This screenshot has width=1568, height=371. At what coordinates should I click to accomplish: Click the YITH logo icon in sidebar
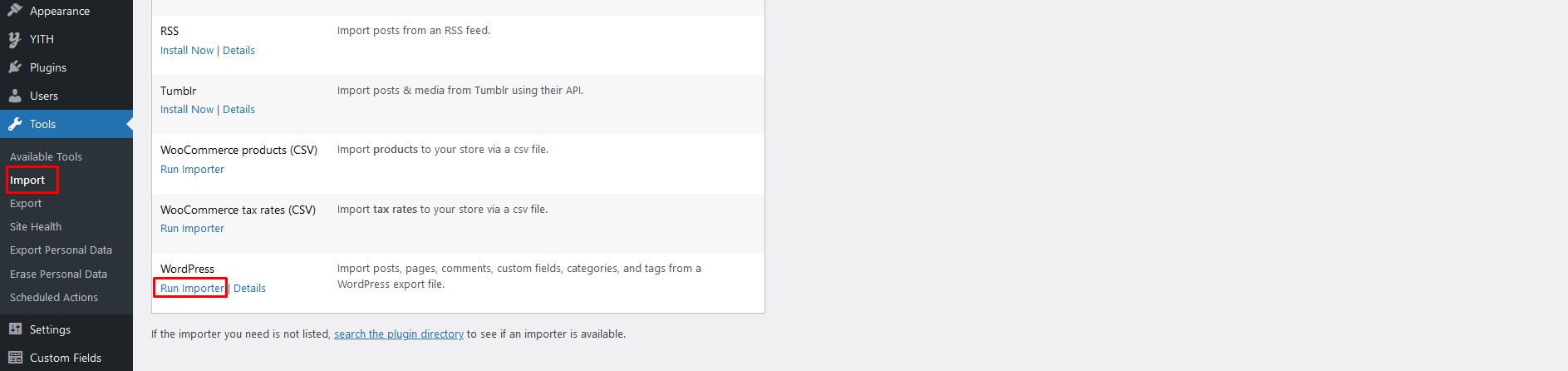(x=15, y=39)
